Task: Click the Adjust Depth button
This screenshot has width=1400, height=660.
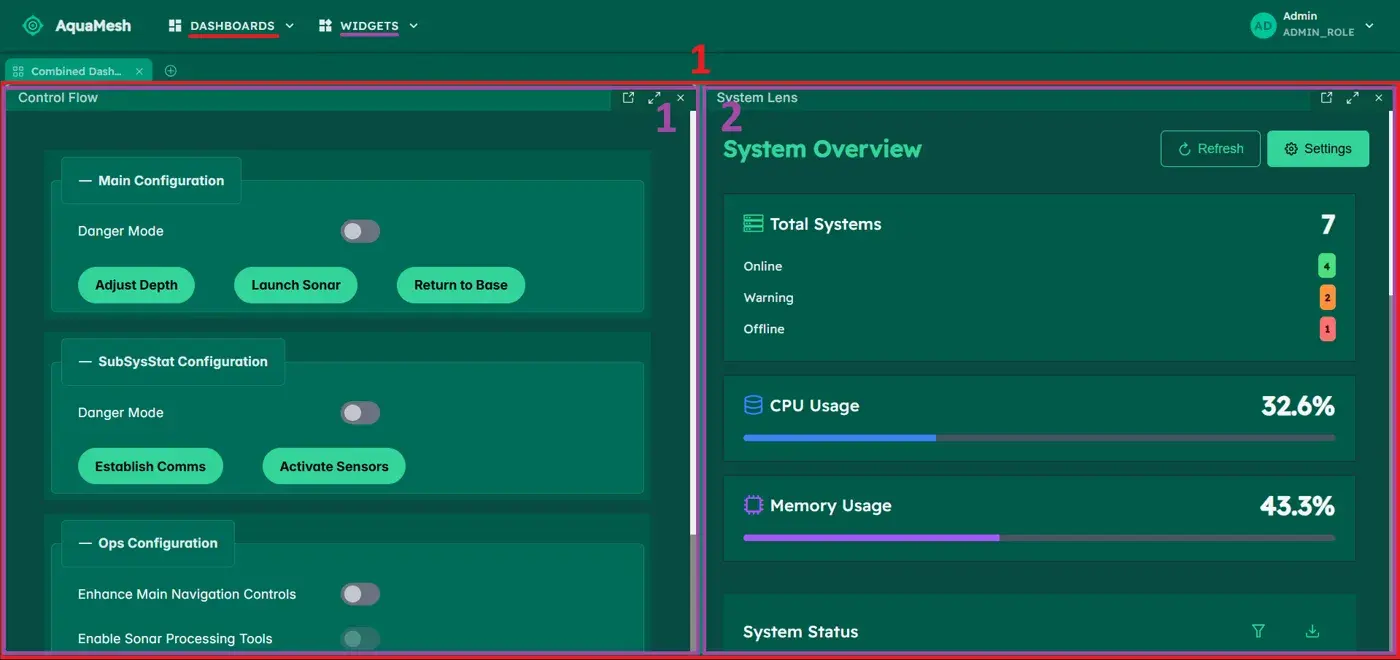Action: [x=136, y=285]
